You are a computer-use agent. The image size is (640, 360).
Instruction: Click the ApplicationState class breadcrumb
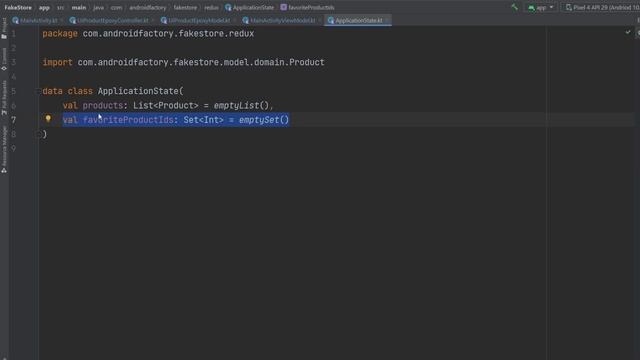pyautogui.click(x=249, y=7)
